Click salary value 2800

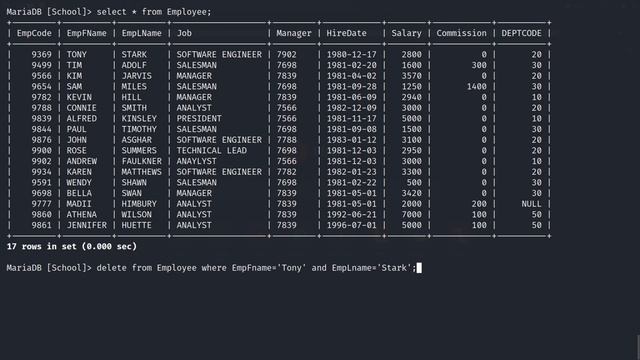(411, 54)
